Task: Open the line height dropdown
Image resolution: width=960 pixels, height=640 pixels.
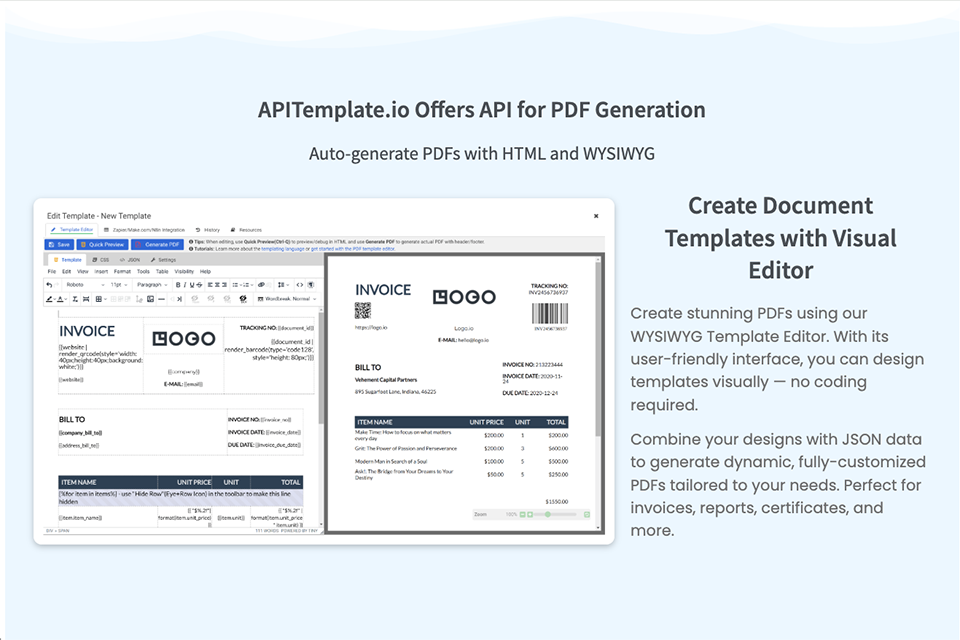Action: pos(283,285)
